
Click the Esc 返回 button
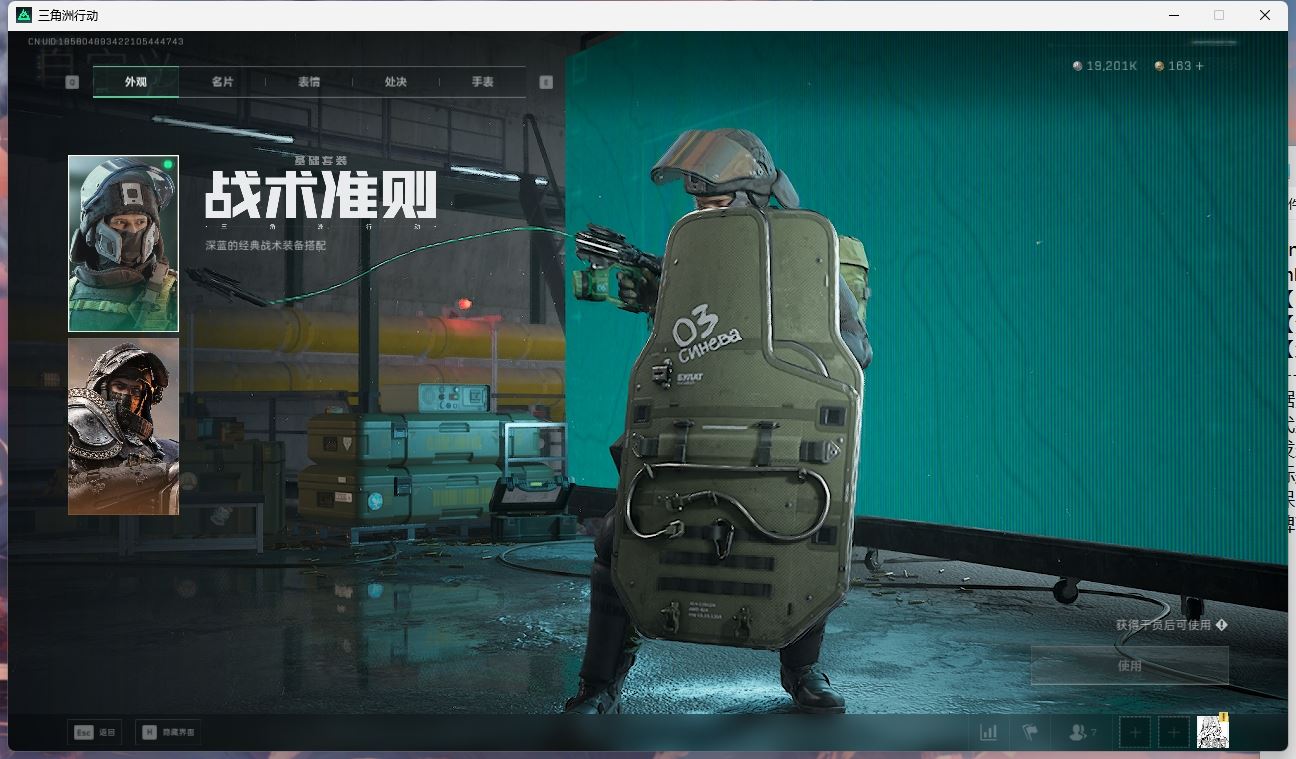pyautogui.click(x=94, y=731)
